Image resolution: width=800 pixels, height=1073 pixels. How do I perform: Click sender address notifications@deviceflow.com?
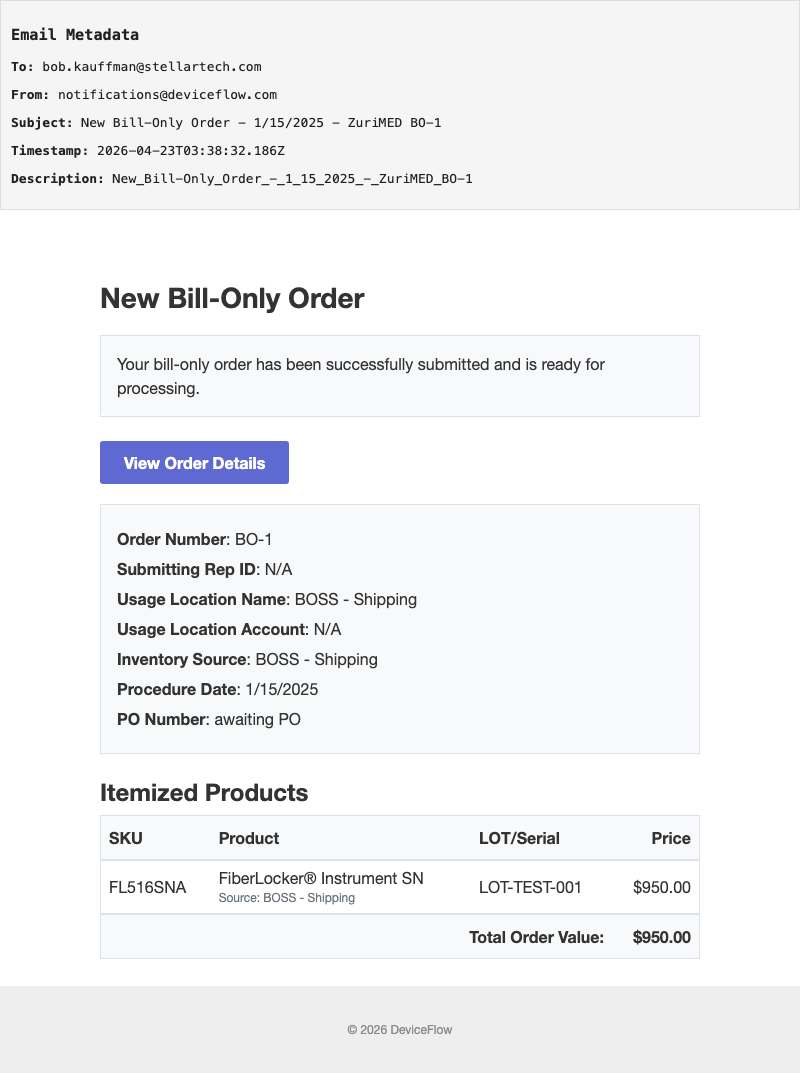click(168, 94)
